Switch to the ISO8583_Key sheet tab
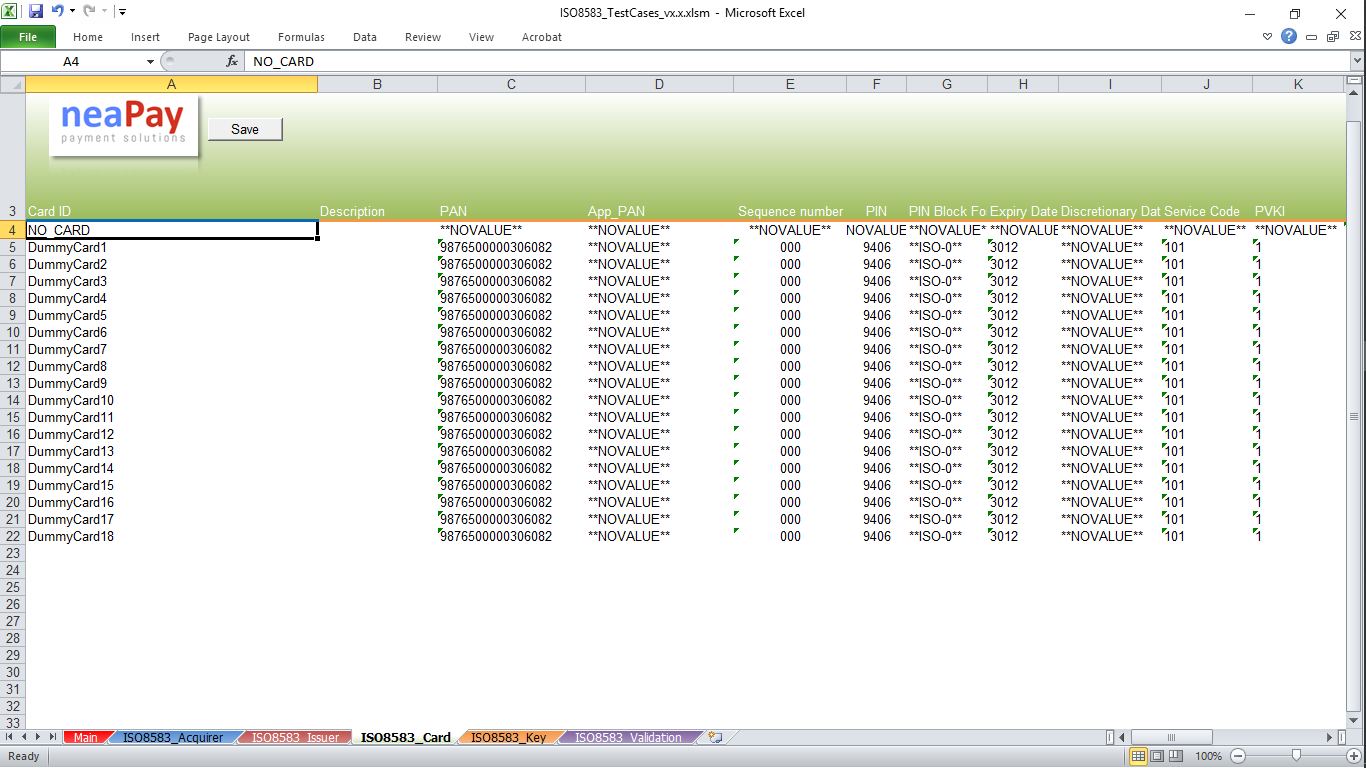The width and height of the screenshot is (1366, 768). 509,738
